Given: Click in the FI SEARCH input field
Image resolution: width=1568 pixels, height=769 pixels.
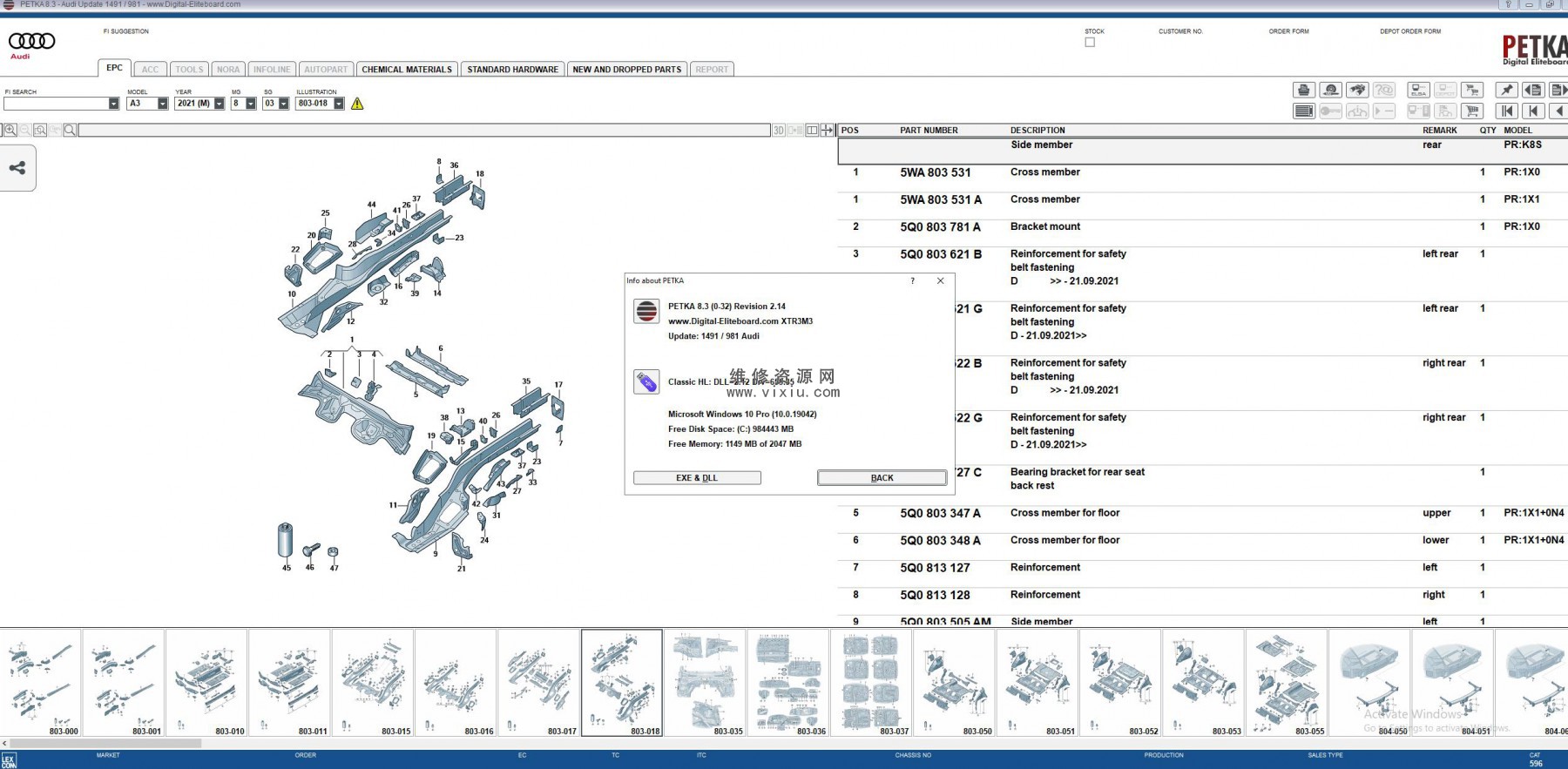Looking at the screenshot, I should (56, 104).
